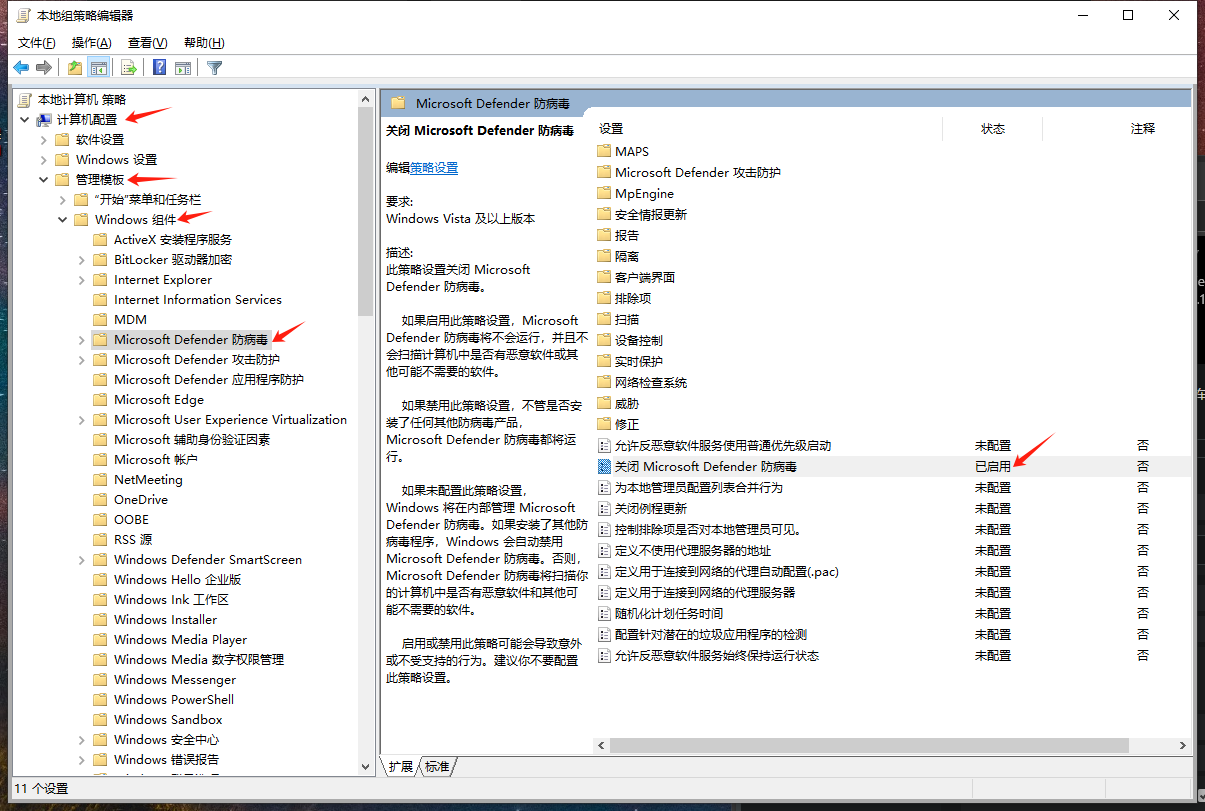The width and height of the screenshot is (1205, 811).
Task: Select Microsoft Edge in the tree
Action: pyautogui.click(x=159, y=399)
